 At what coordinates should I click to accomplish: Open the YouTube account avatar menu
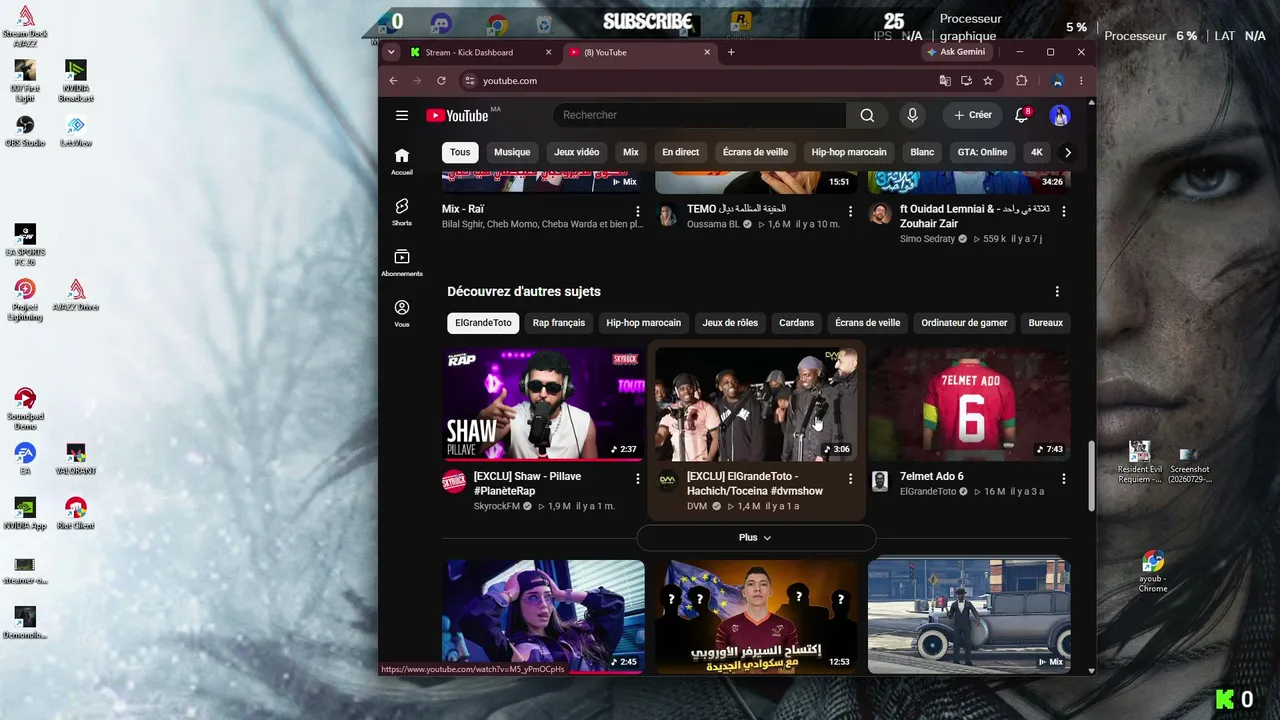pos(1060,115)
